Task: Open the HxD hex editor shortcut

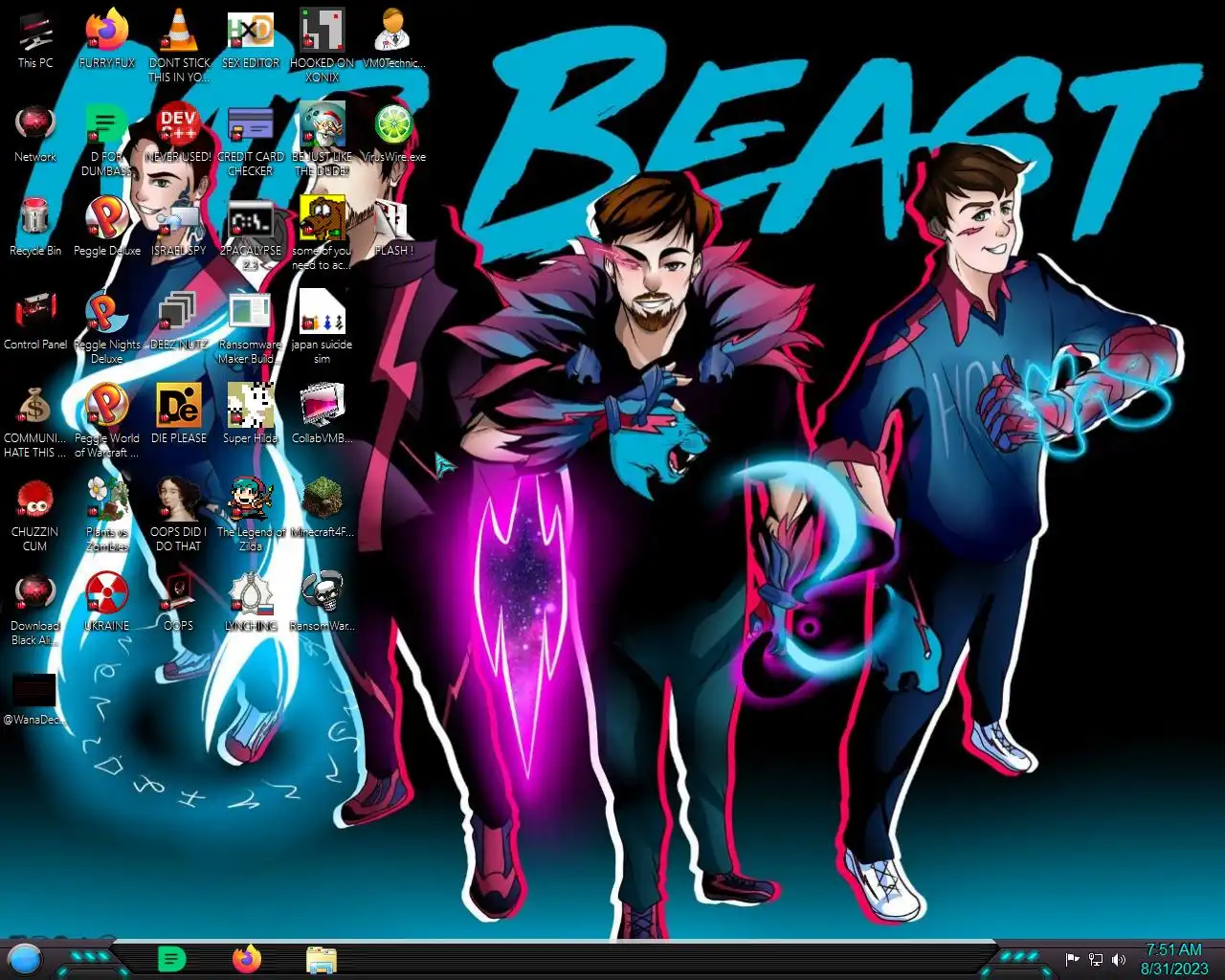Action: pos(251,40)
